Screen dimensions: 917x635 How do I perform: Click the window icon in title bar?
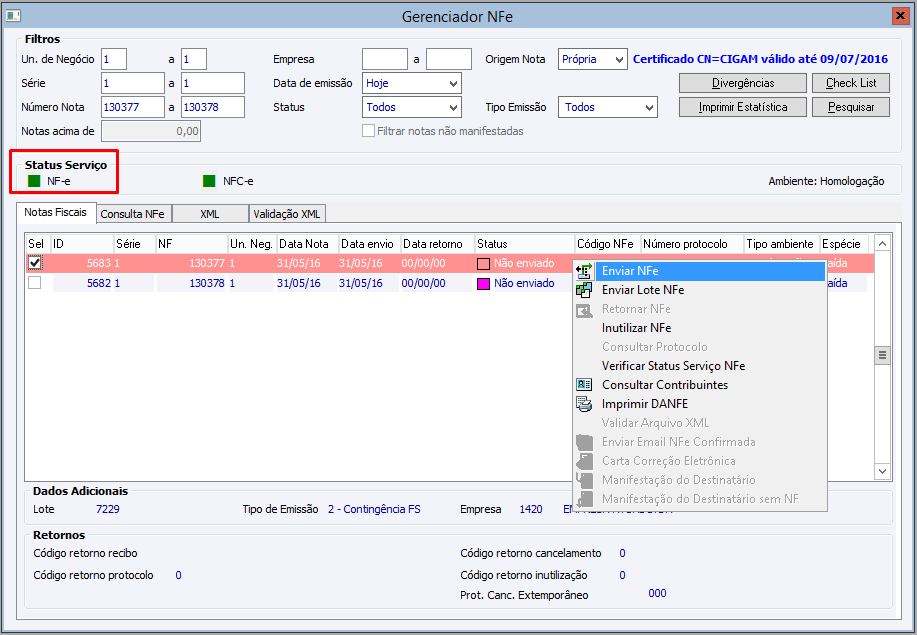[x=13, y=16]
